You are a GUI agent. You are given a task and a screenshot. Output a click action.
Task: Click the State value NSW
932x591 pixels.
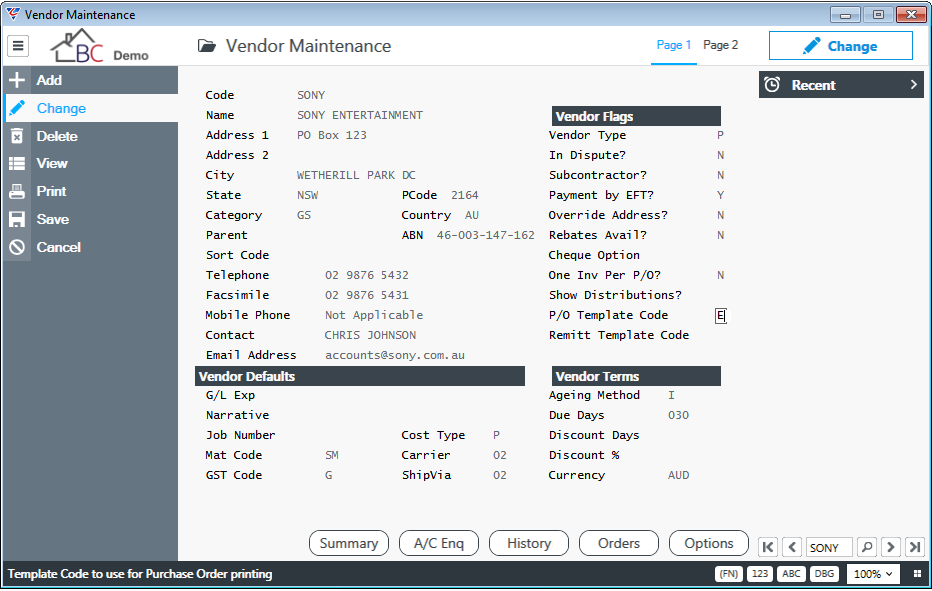pos(307,196)
